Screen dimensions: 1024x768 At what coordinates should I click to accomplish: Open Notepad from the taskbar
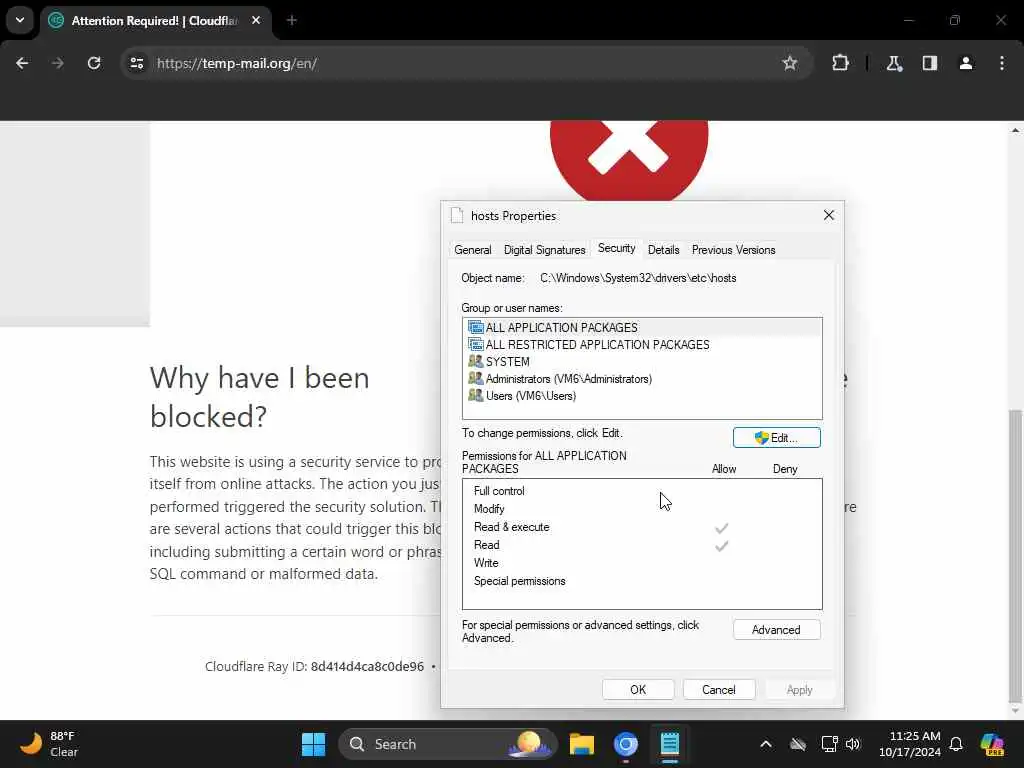click(669, 744)
